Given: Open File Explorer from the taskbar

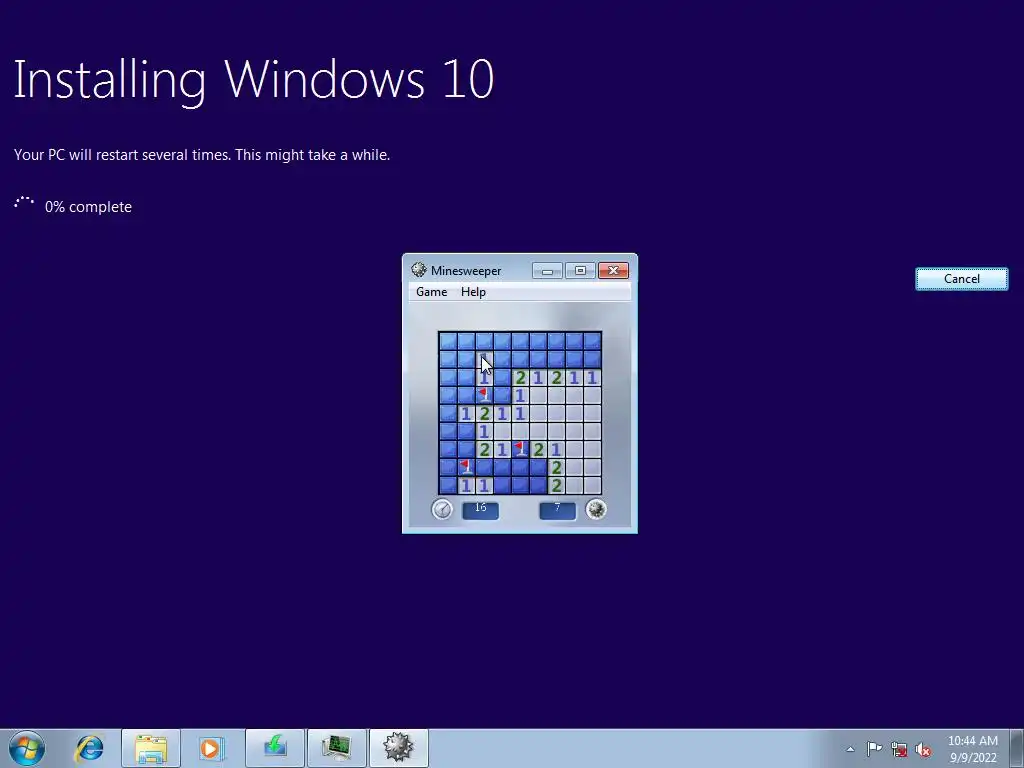Looking at the screenshot, I should pos(151,748).
